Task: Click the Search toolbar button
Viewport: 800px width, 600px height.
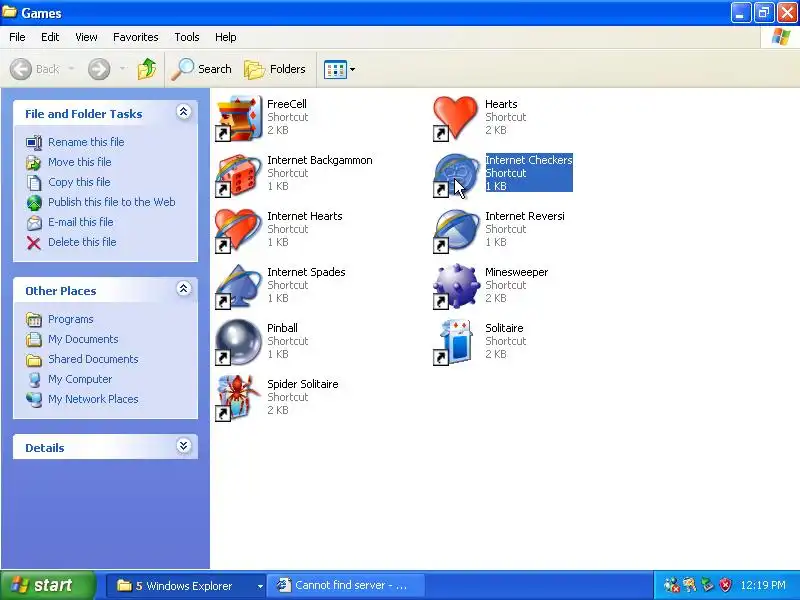Action: [202, 69]
